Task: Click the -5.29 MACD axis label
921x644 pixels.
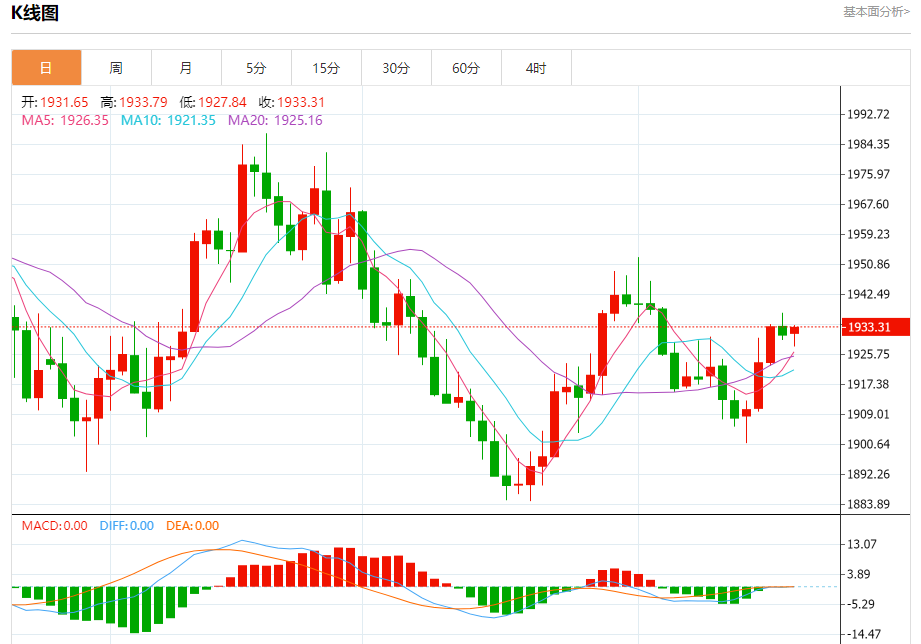Action: click(861, 604)
